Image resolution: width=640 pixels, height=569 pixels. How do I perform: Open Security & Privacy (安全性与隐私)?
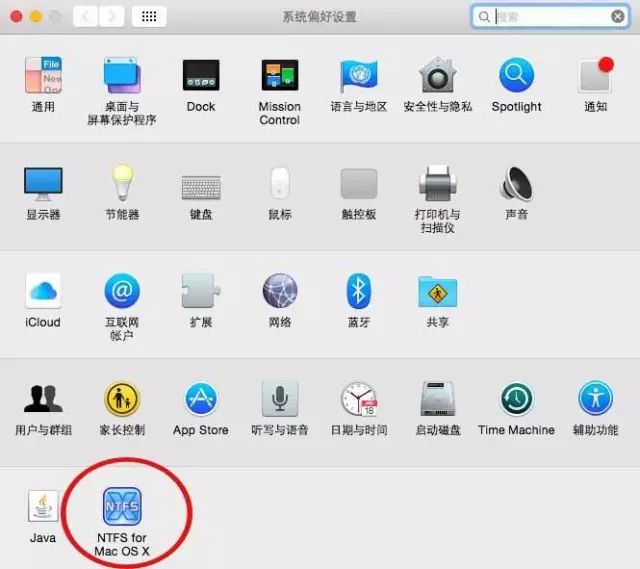[437, 77]
